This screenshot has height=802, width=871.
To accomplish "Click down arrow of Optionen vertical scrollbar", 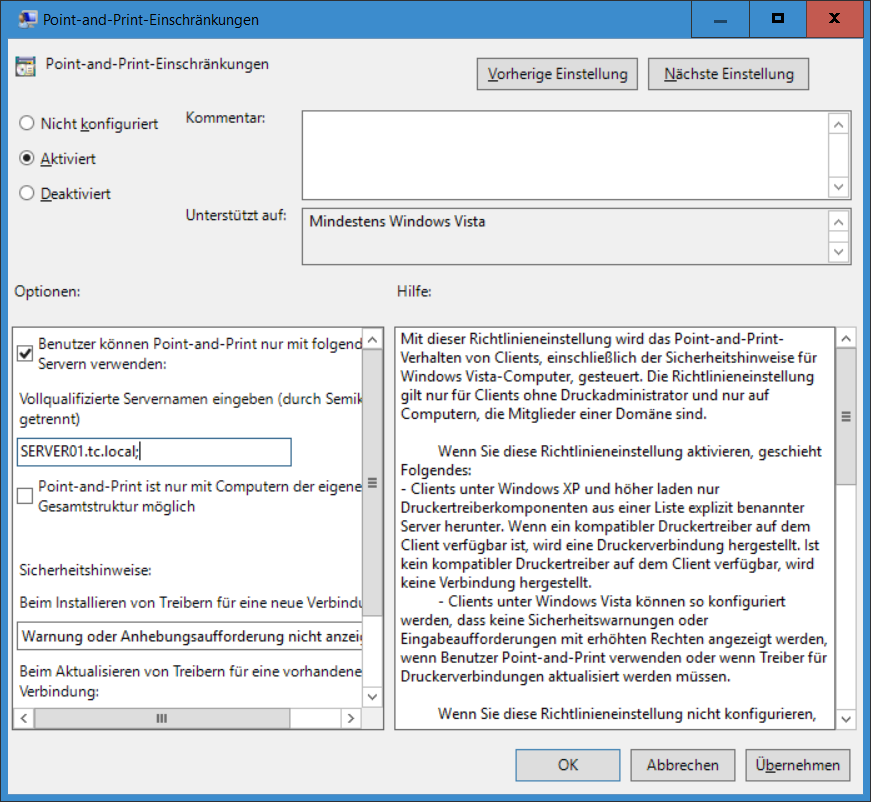I will (x=372, y=696).
